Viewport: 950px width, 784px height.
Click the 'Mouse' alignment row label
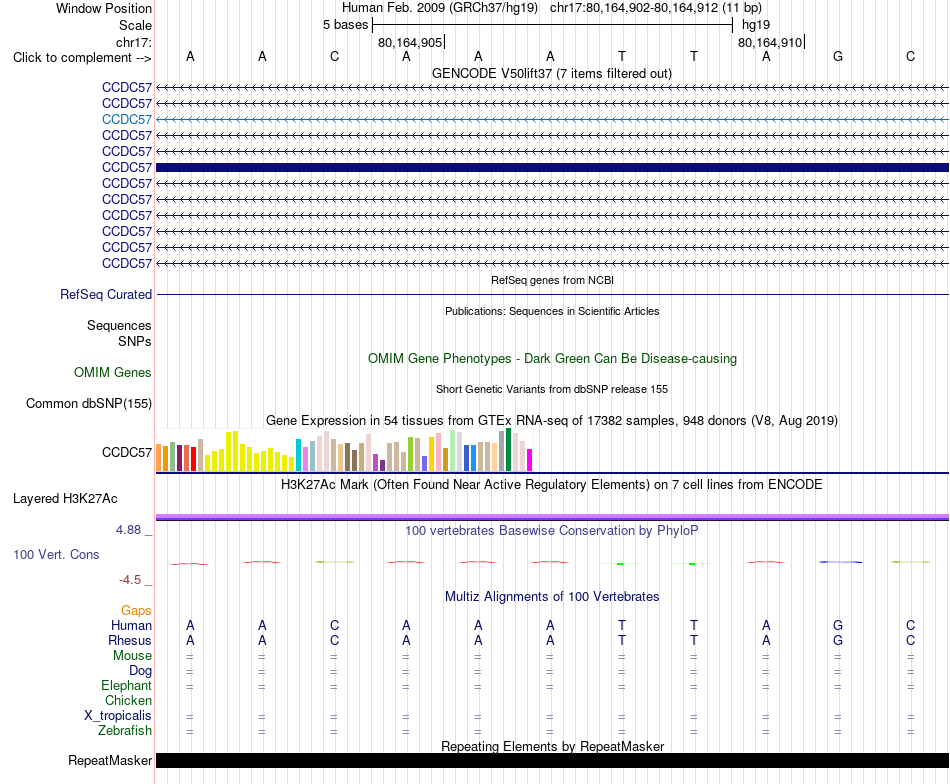tap(132, 656)
